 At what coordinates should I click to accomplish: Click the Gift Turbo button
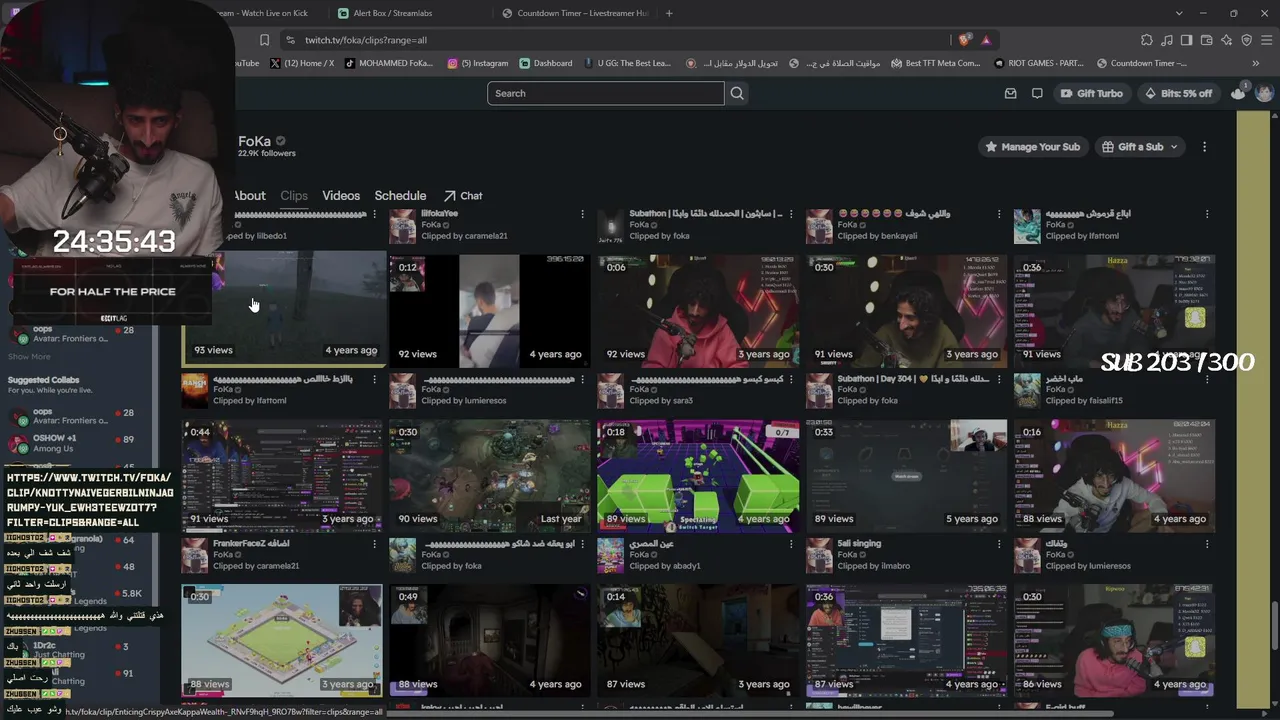[x=1091, y=93]
